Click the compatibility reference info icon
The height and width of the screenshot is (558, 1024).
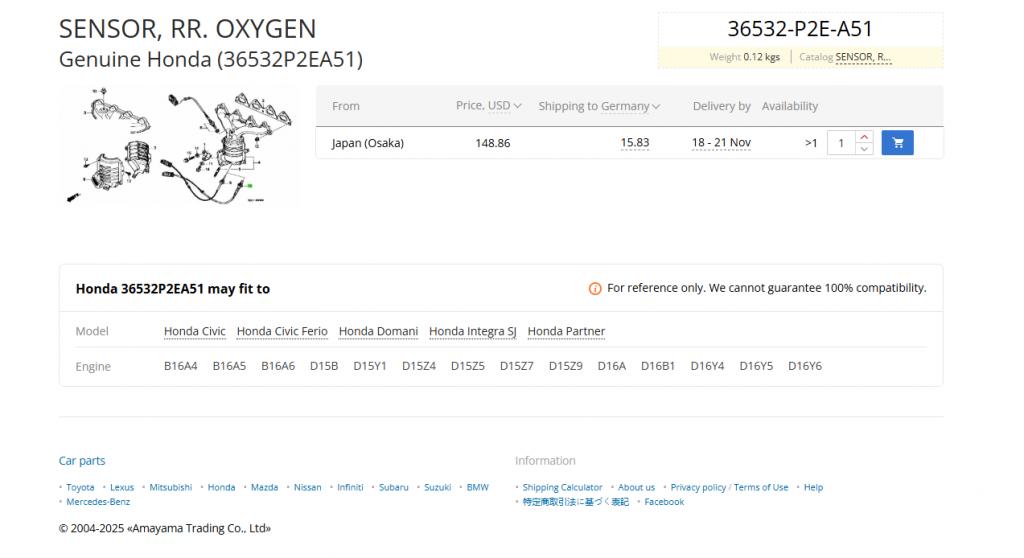(595, 289)
